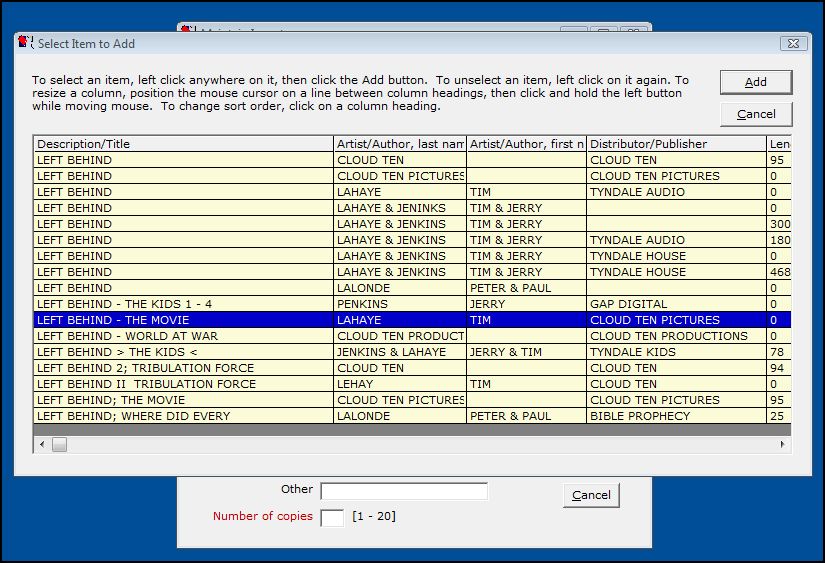Click the PENKINS author cell
825x563 pixels.
400,304
